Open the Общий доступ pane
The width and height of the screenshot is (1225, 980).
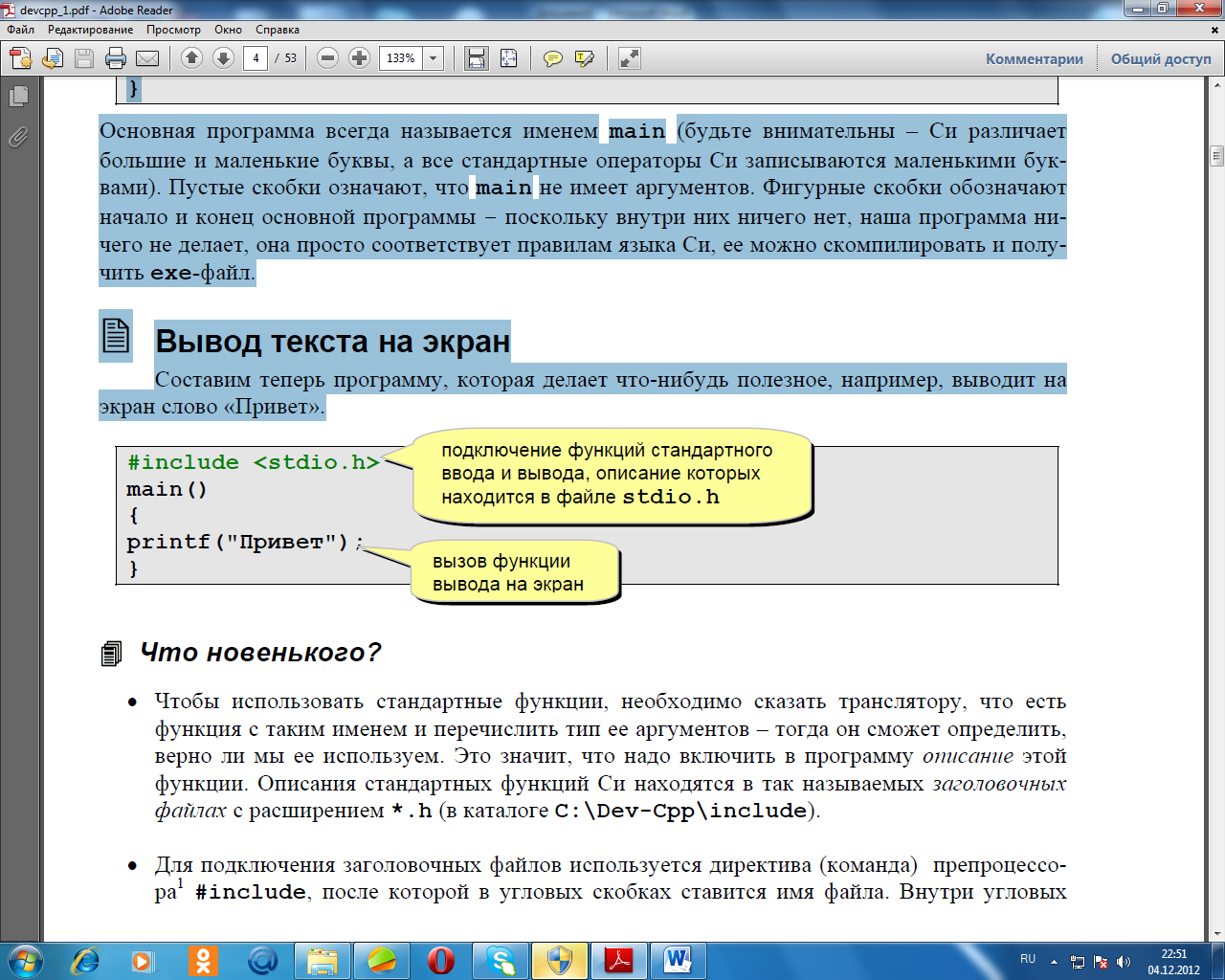[1160, 58]
